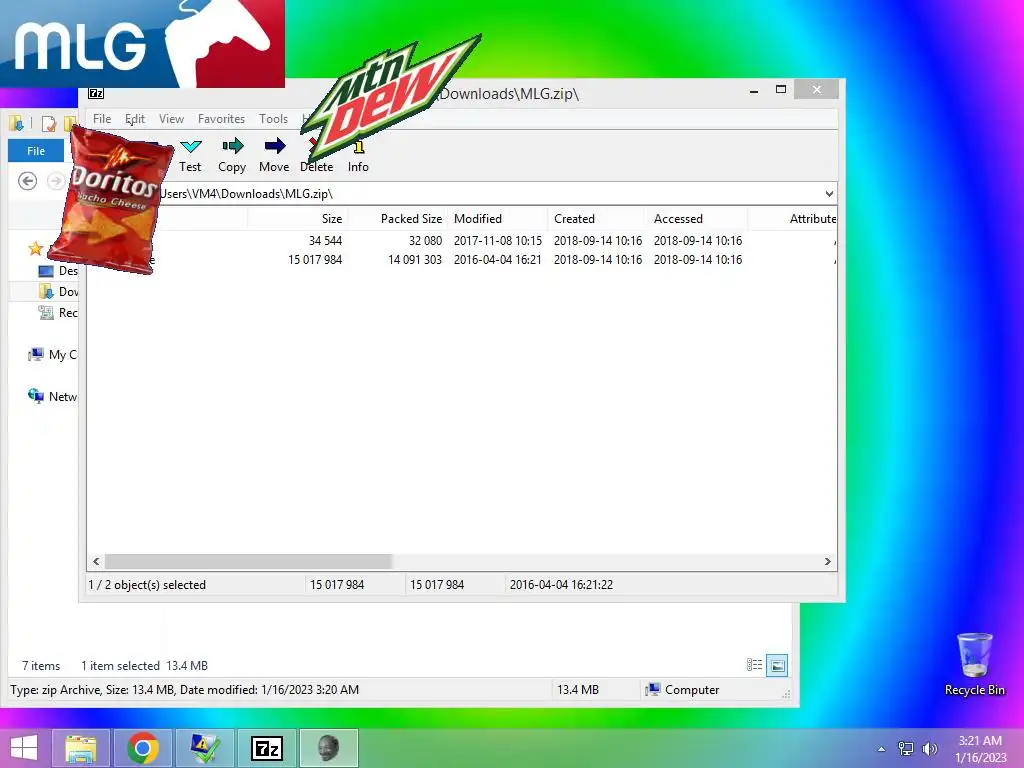The image size is (1024, 768).
Task: Expand the 7-Zip address path dropdown
Action: click(829, 194)
